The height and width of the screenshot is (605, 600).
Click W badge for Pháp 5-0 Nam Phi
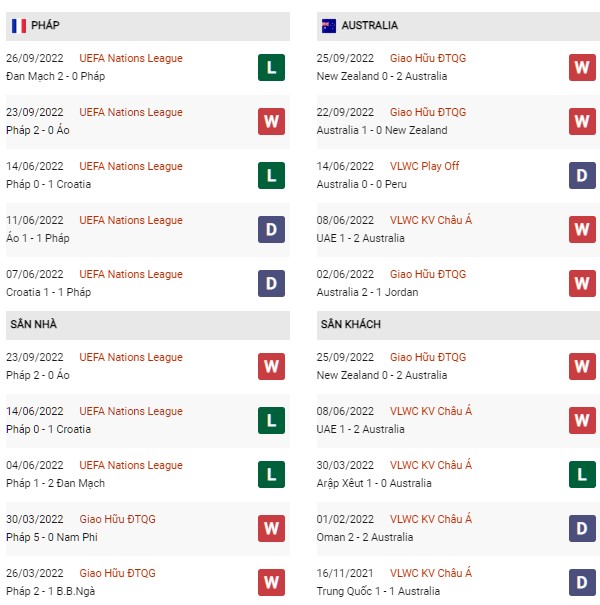point(271,529)
